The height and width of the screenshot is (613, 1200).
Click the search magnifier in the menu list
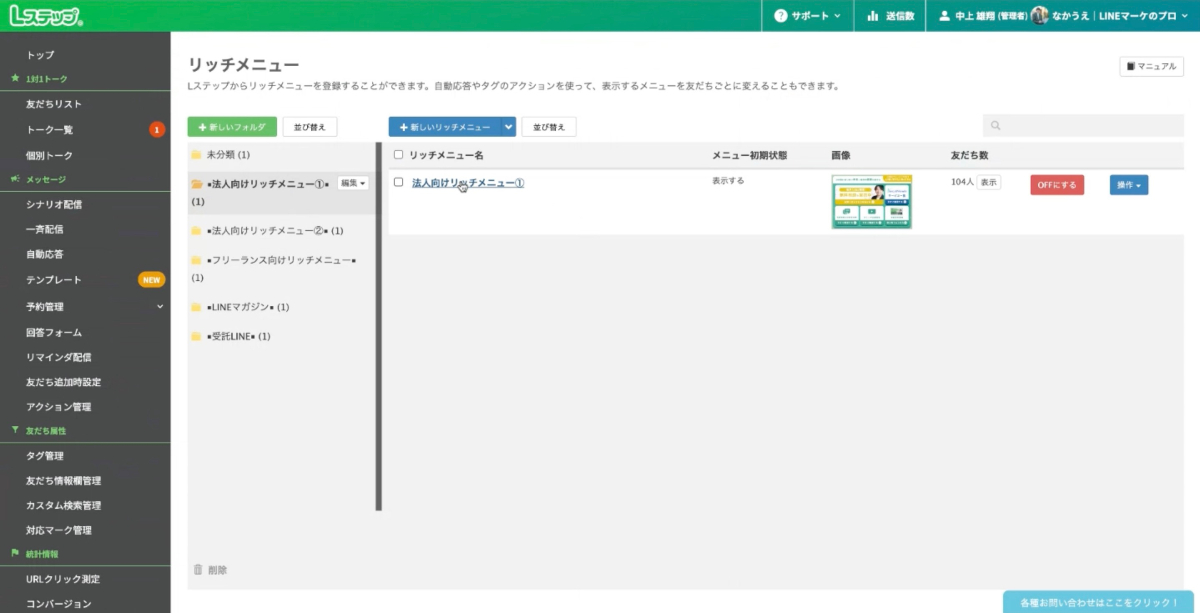[x=994, y=125]
